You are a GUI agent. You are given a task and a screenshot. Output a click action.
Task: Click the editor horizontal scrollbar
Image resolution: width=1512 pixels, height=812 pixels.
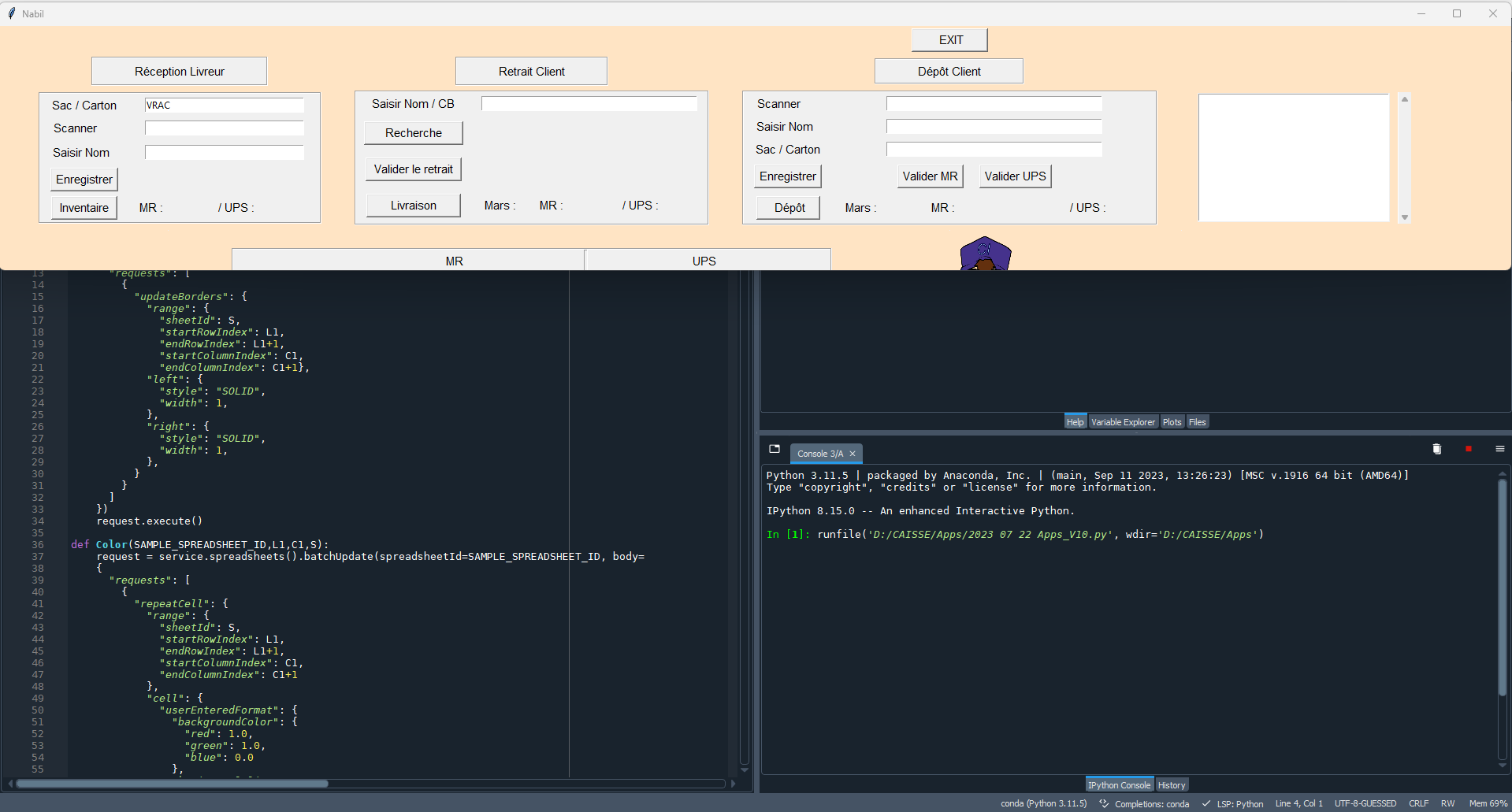[x=172, y=784]
